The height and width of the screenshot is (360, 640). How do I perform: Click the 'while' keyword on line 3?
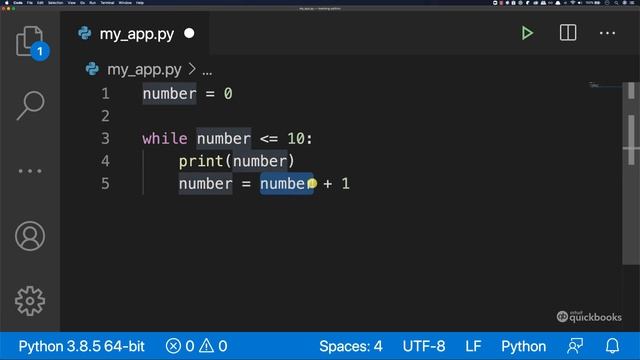(x=165, y=138)
